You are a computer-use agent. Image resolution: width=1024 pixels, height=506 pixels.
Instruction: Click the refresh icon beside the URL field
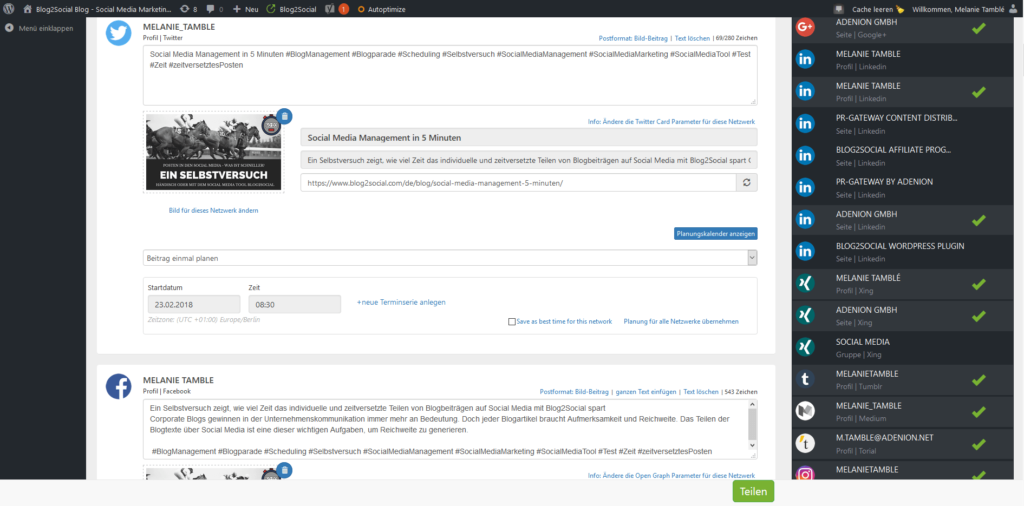pyautogui.click(x=747, y=183)
